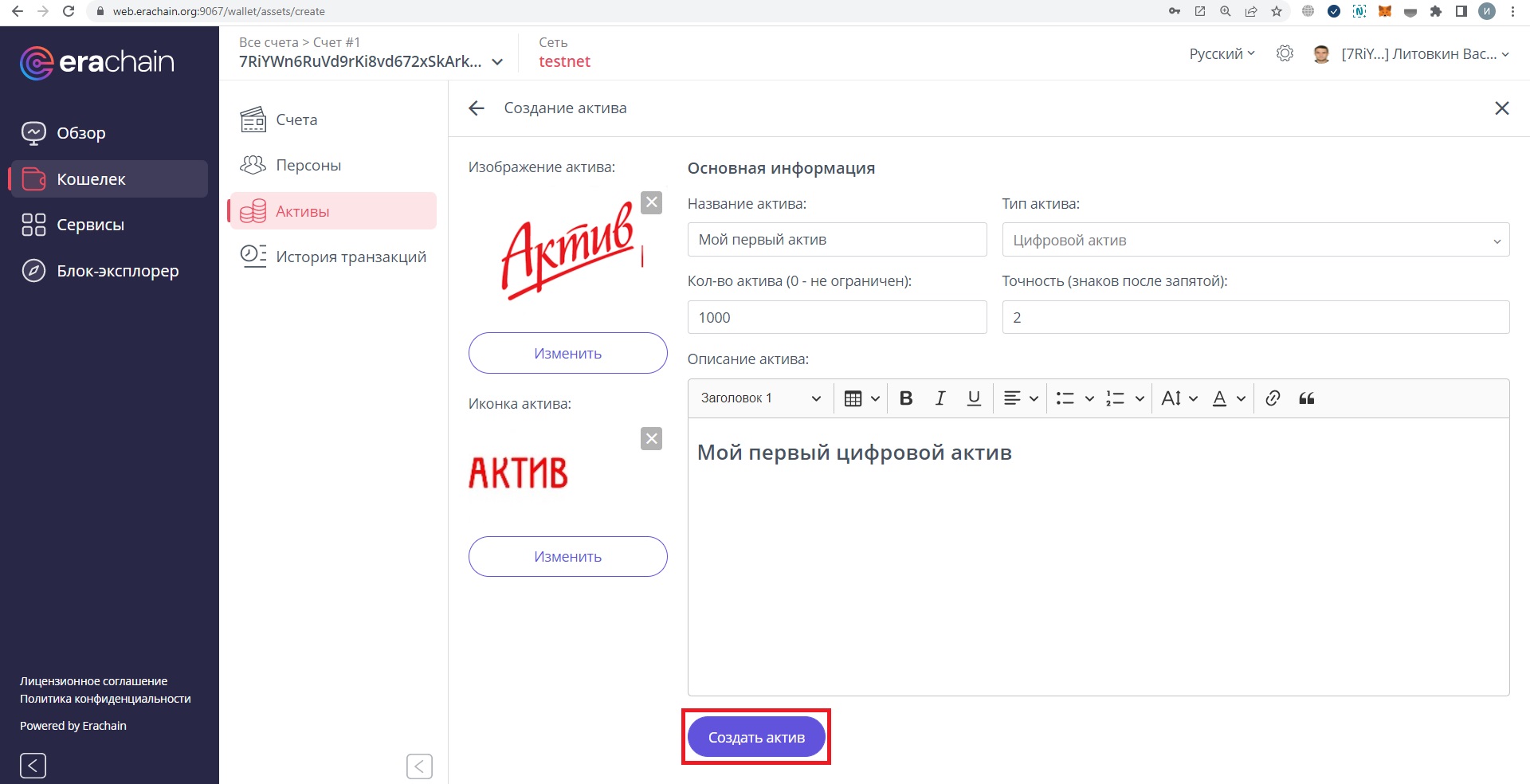1530x784 pixels.
Task: Open the text alignment dropdown
Action: [x=1020, y=398]
